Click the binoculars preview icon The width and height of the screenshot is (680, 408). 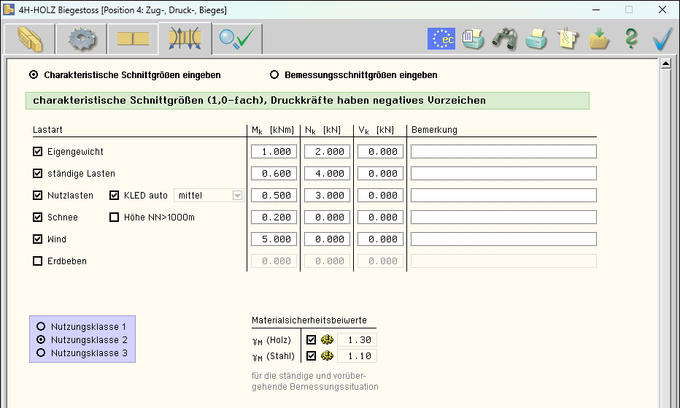506,39
